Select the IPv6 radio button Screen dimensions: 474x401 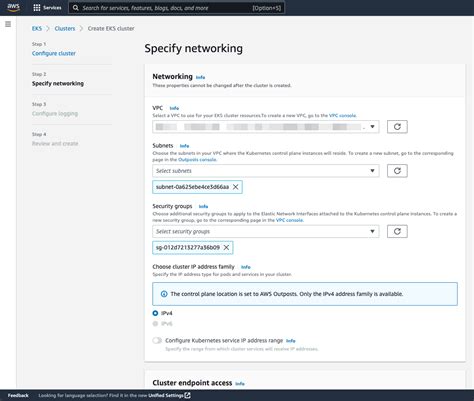(155, 324)
